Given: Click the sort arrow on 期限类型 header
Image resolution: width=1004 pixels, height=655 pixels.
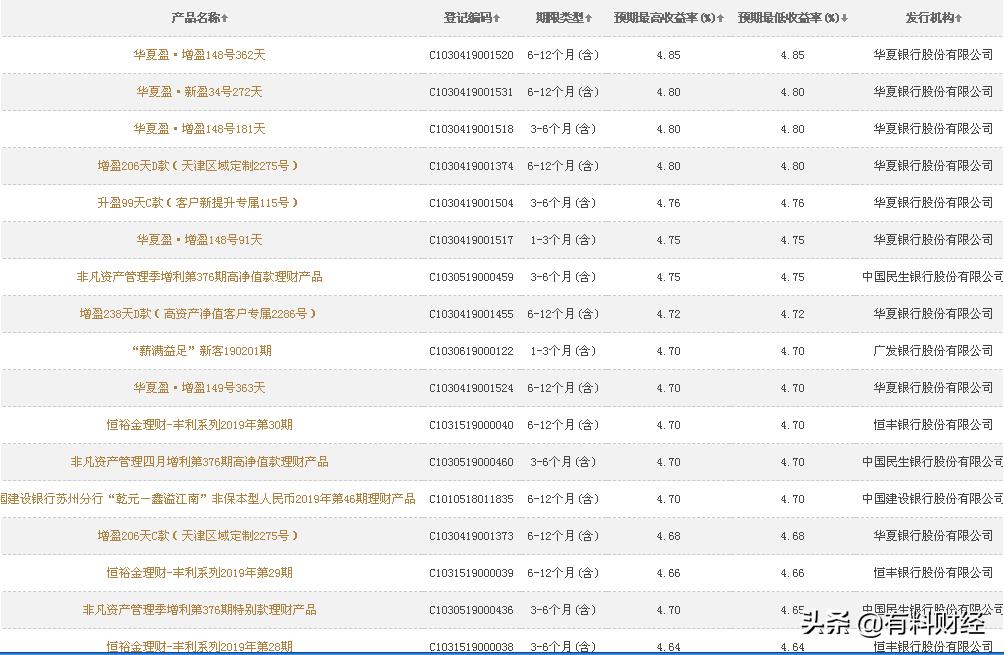Looking at the screenshot, I should [x=589, y=17].
